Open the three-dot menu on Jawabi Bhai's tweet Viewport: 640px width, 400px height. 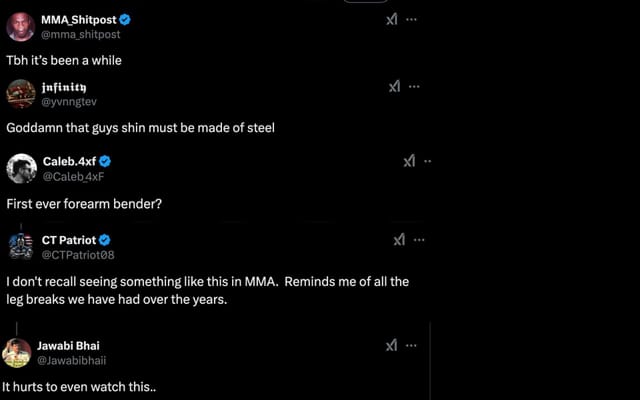[x=413, y=345]
